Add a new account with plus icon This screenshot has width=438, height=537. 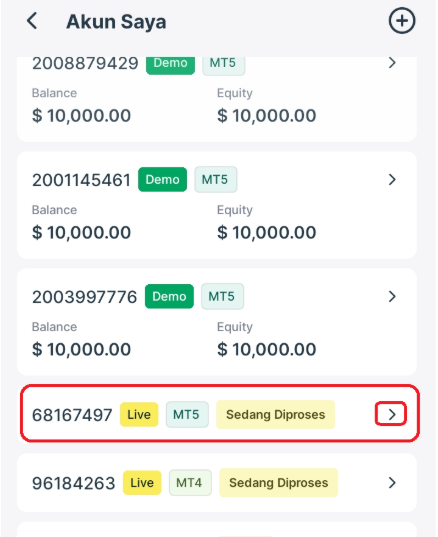point(402,21)
